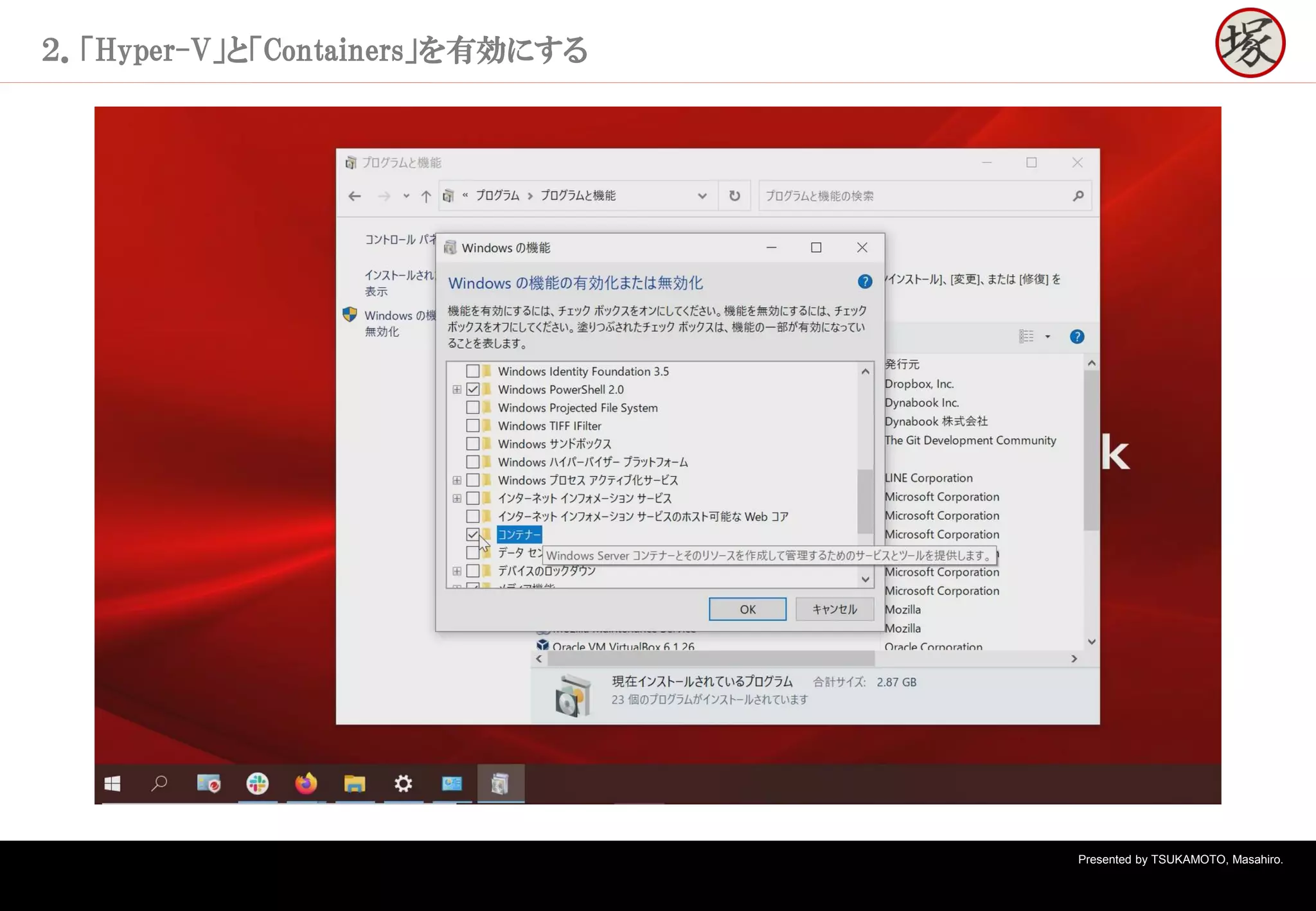Toggle Windows Identity Foundation 3.5 checkbox
The image size is (1316, 911).
pos(473,371)
